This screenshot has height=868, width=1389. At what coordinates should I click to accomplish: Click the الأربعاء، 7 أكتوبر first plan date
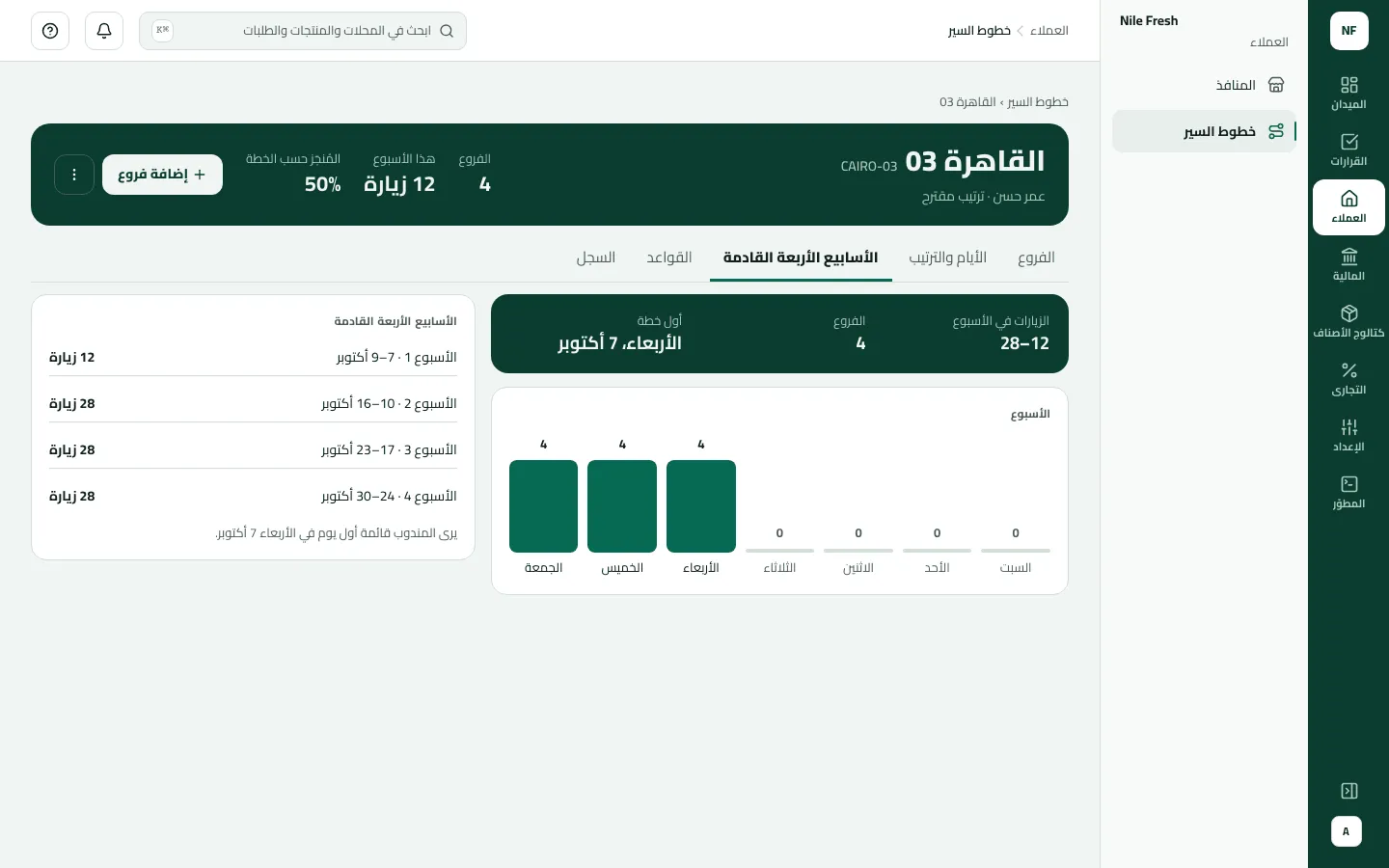619,343
